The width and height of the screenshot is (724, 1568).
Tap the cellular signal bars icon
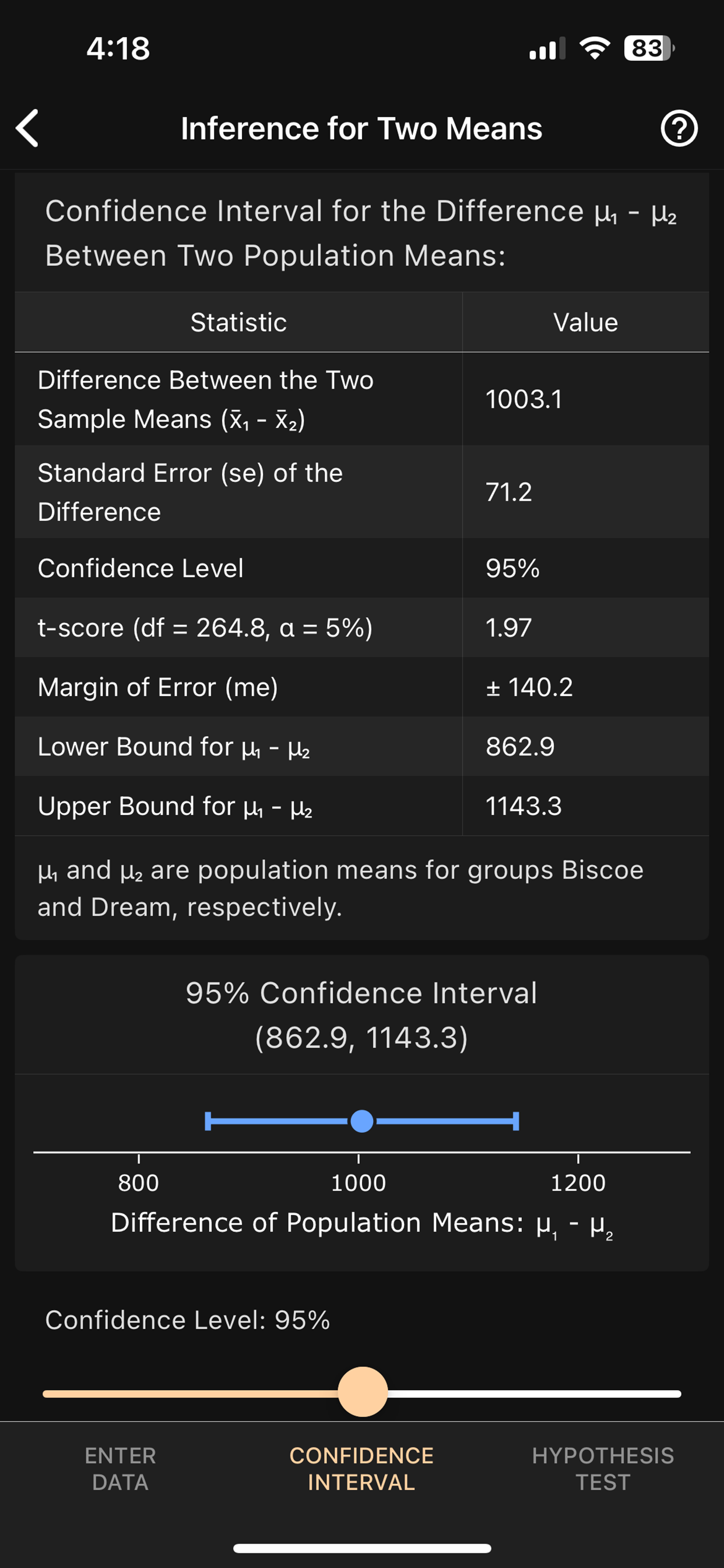pyautogui.click(x=547, y=48)
